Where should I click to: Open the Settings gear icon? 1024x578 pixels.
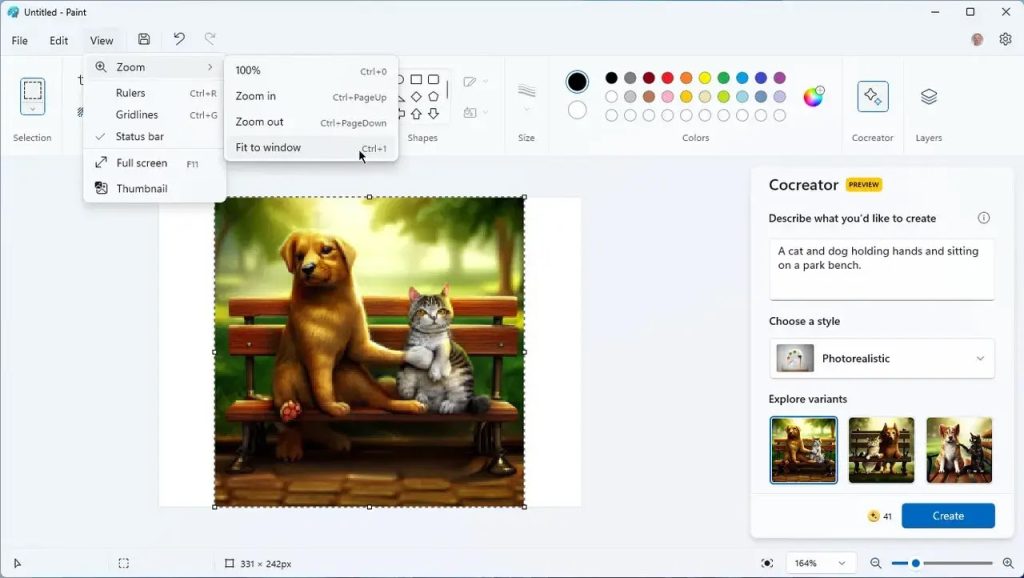coord(1005,39)
